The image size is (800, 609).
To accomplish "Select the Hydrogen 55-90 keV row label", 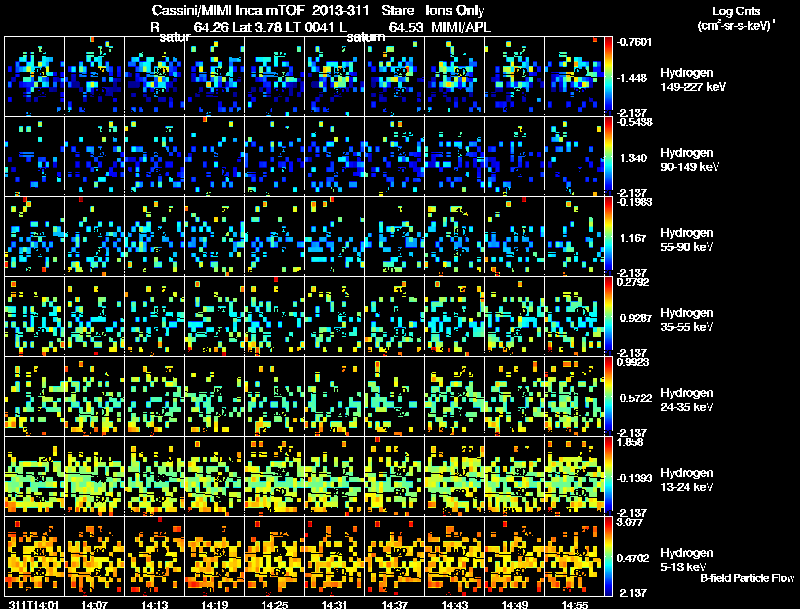I will 687,240.
